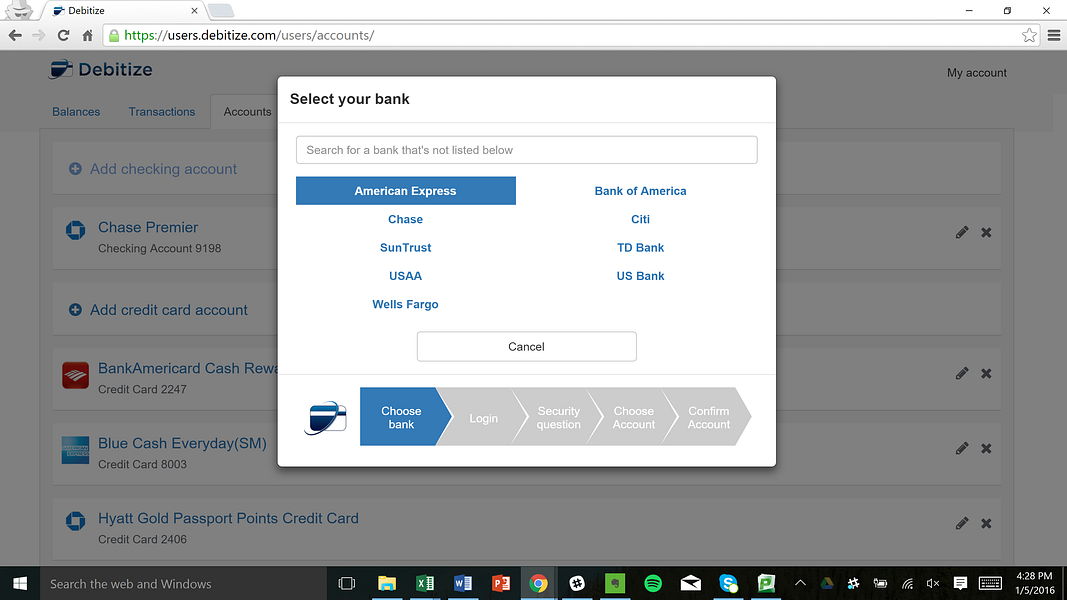Screen dimensions: 1067x600
Task: Select TD Bank option
Action: coord(640,248)
